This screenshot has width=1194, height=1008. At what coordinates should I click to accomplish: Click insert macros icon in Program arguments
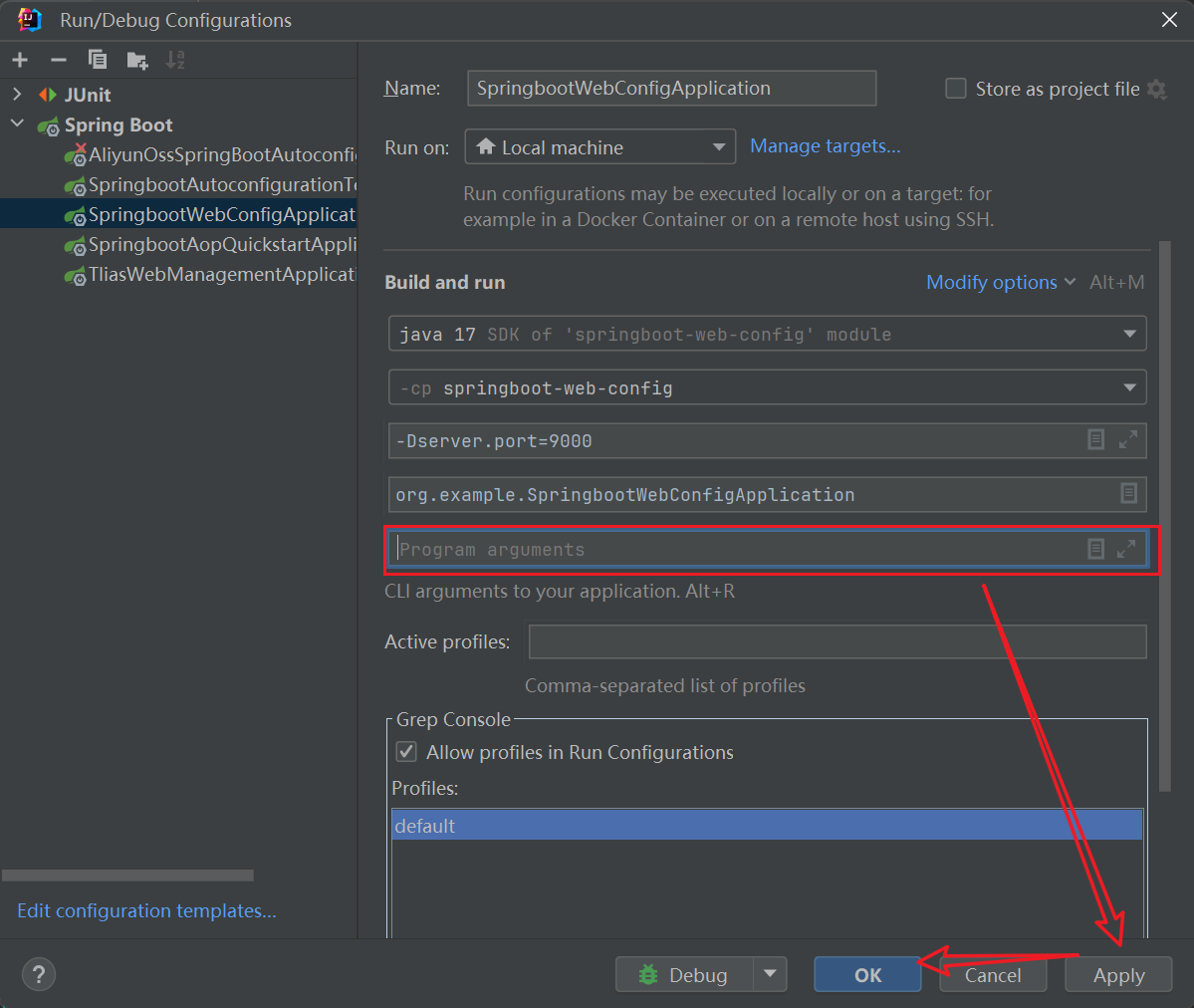(x=1095, y=549)
